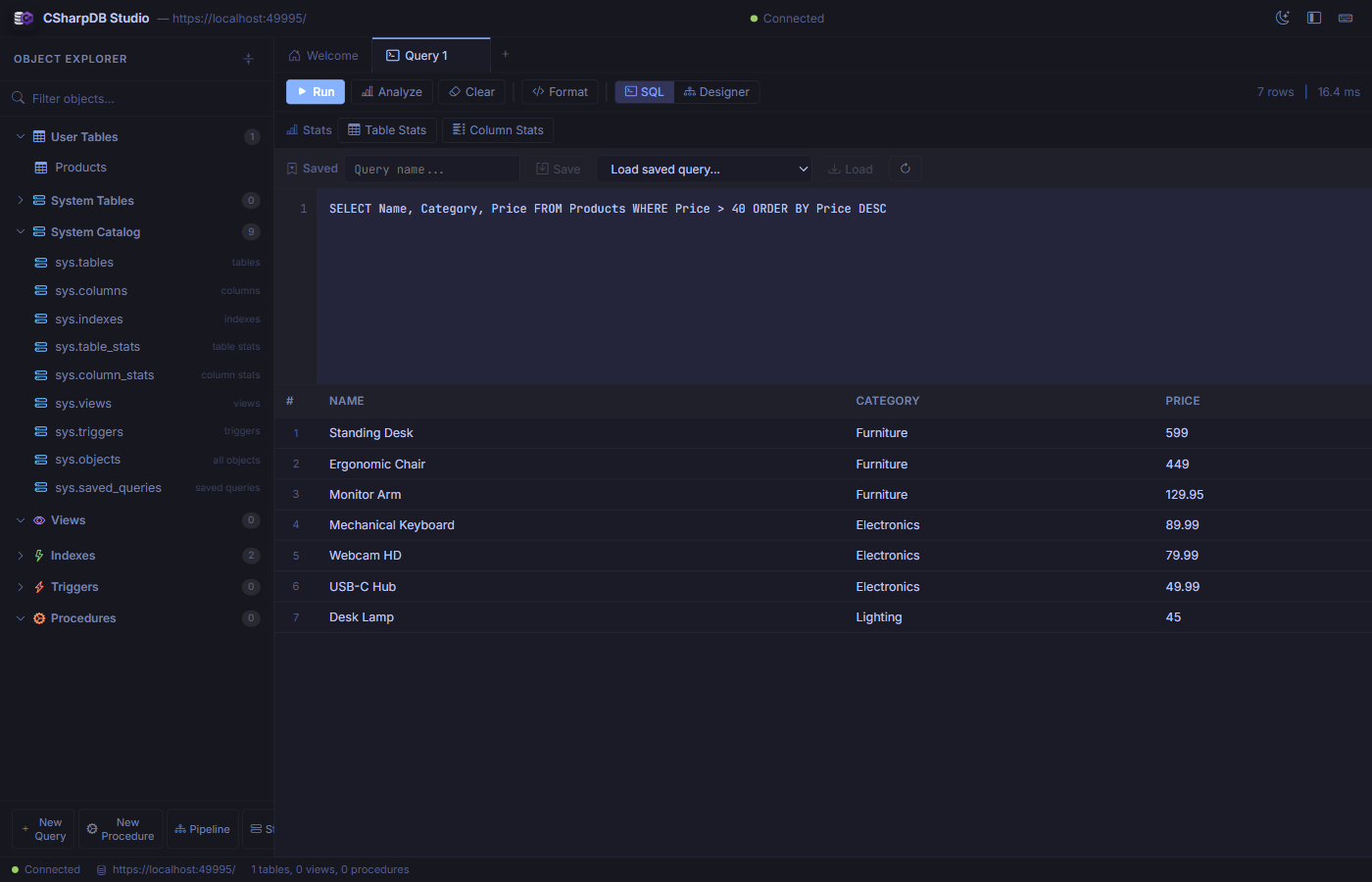Viewport: 1372px width, 882px height.
Task: Click the magnifier icon in filter objects box
Action: (17, 98)
